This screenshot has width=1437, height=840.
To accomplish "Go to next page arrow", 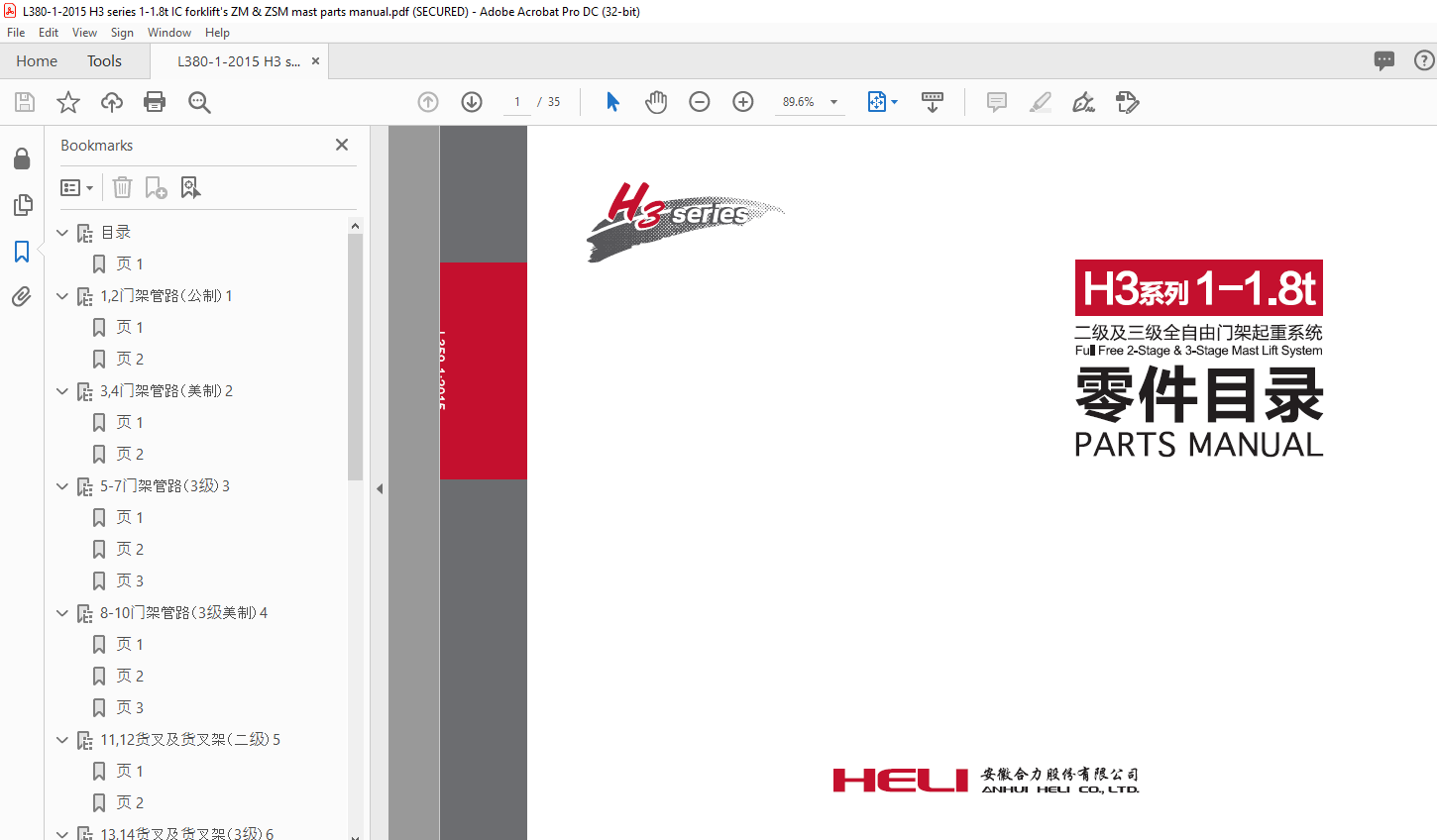I will (472, 102).
